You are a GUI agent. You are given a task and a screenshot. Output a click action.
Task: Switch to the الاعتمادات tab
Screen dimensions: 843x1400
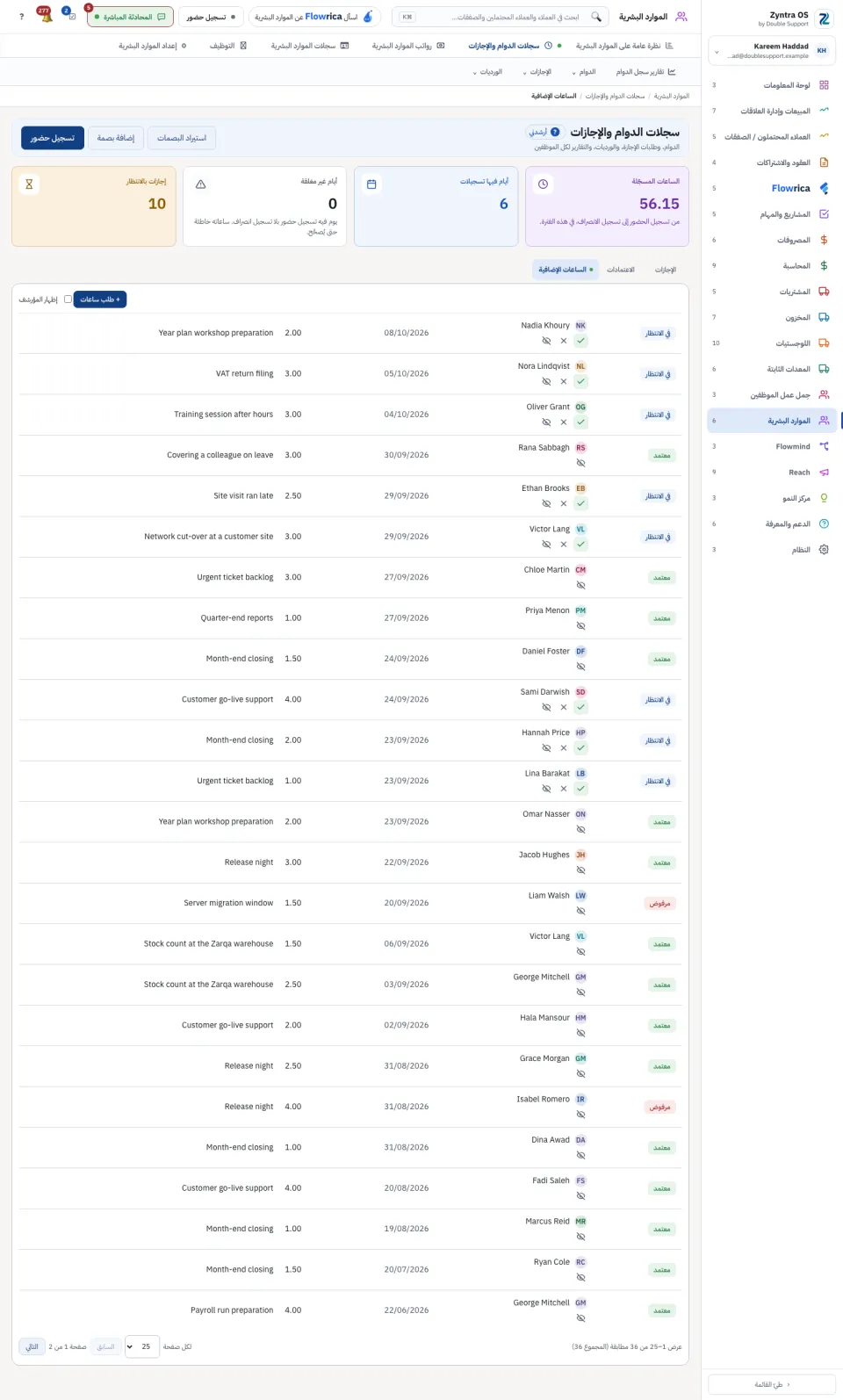[621, 270]
